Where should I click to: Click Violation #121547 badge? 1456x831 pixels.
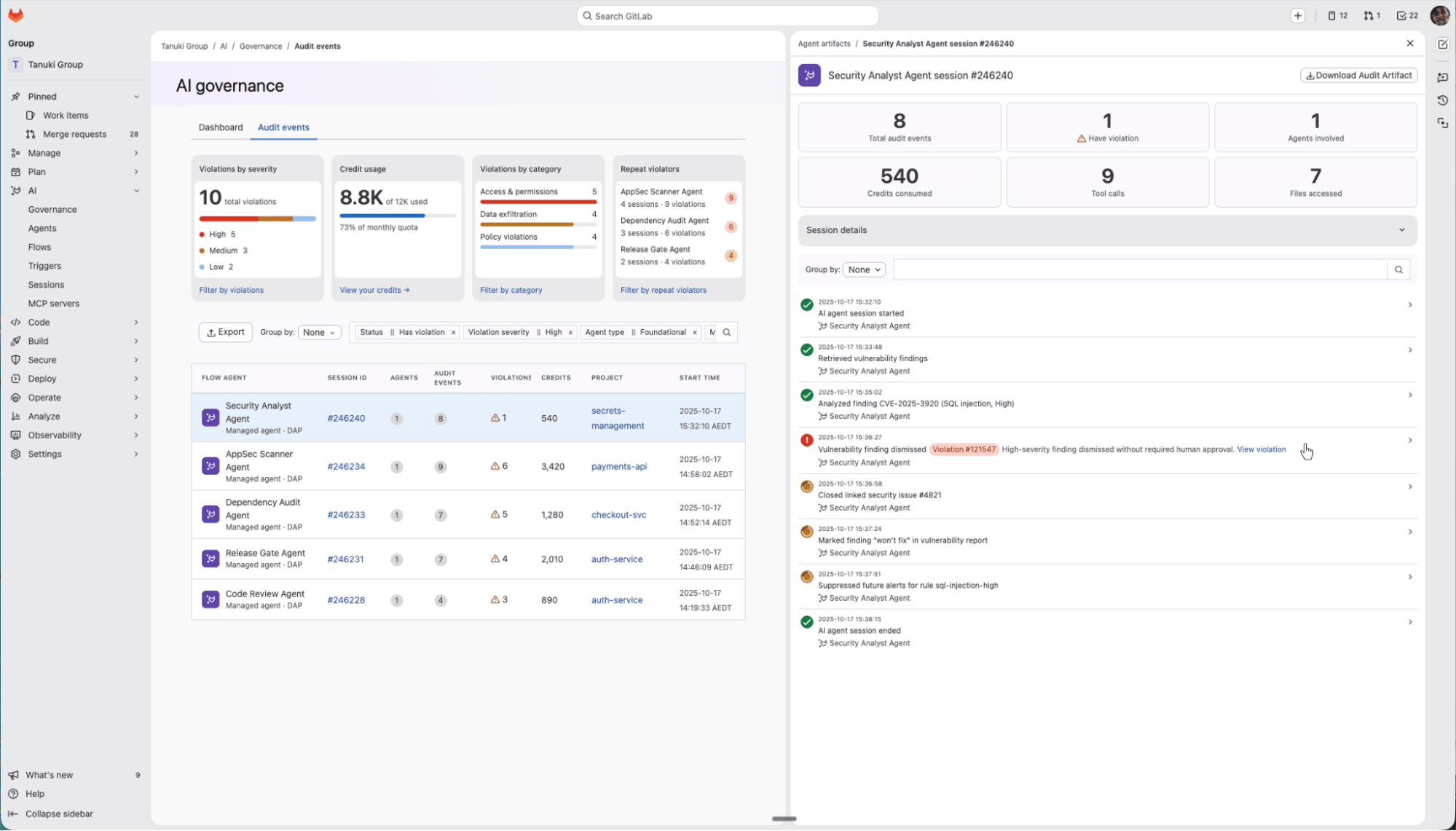[964, 449]
